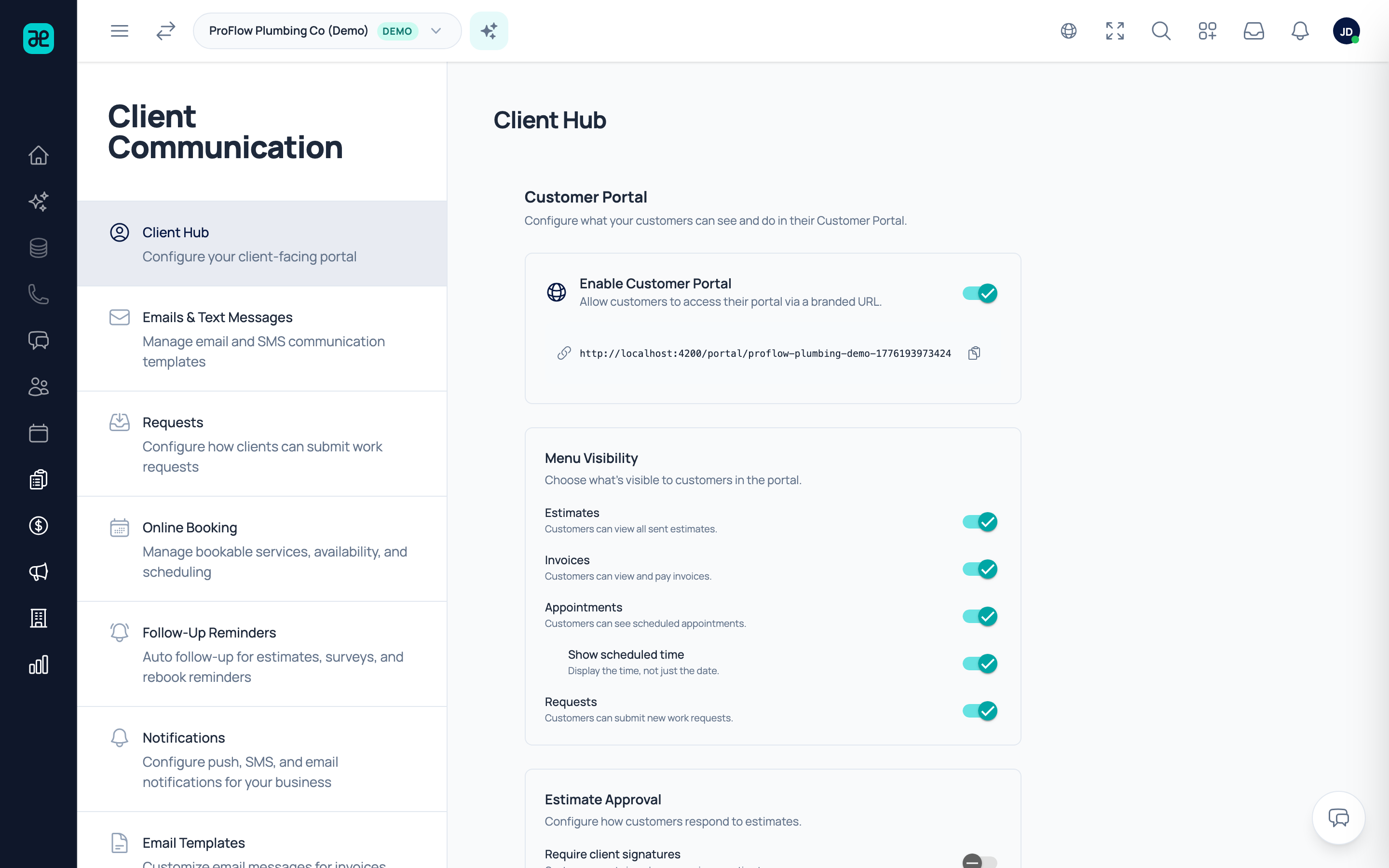The image size is (1389, 868).
Task: Toggle the hamburger menu icon
Action: [x=120, y=31]
